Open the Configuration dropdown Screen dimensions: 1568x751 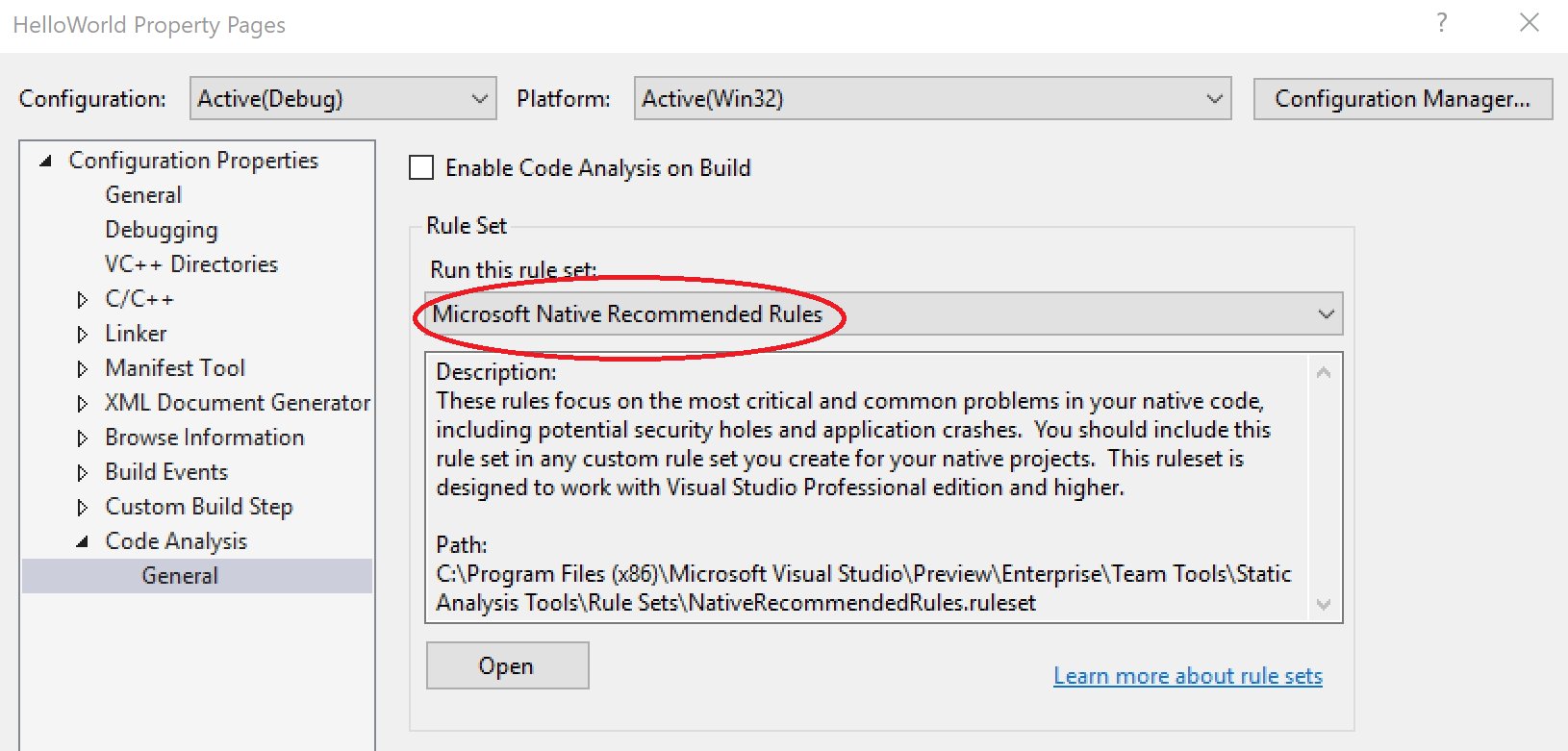343,99
